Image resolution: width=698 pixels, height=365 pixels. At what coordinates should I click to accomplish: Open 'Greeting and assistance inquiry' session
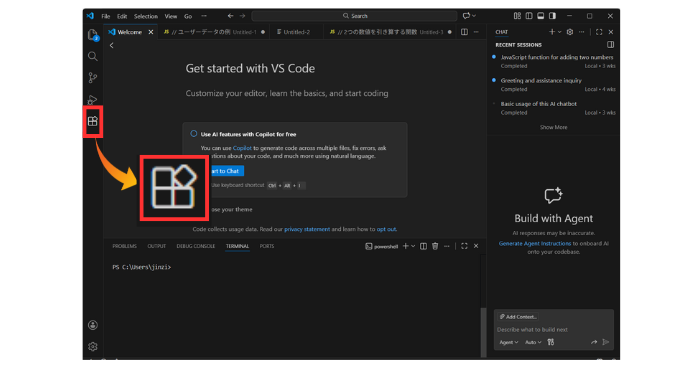coord(554,85)
